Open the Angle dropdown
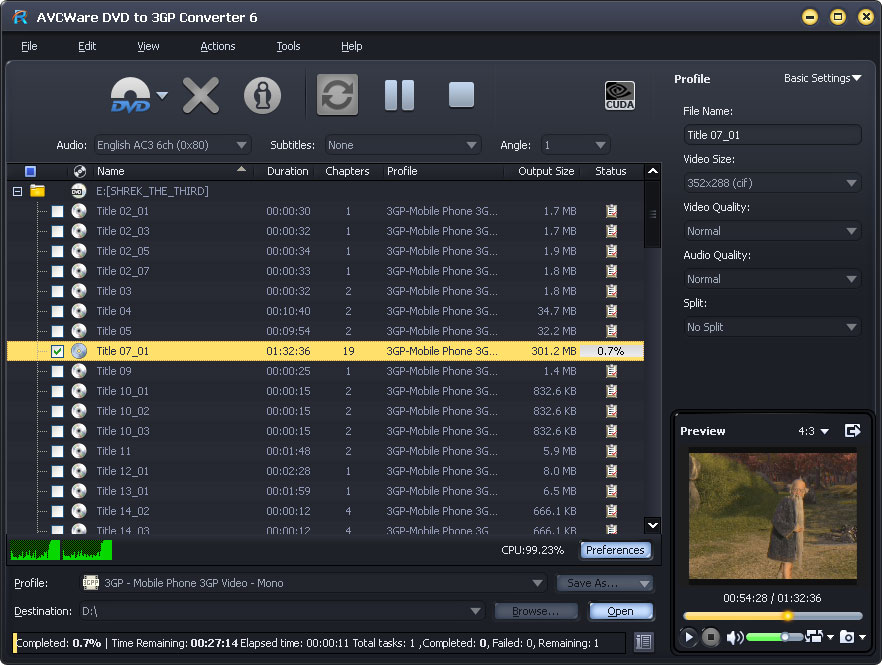The height and width of the screenshot is (665, 882). (575, 145)
